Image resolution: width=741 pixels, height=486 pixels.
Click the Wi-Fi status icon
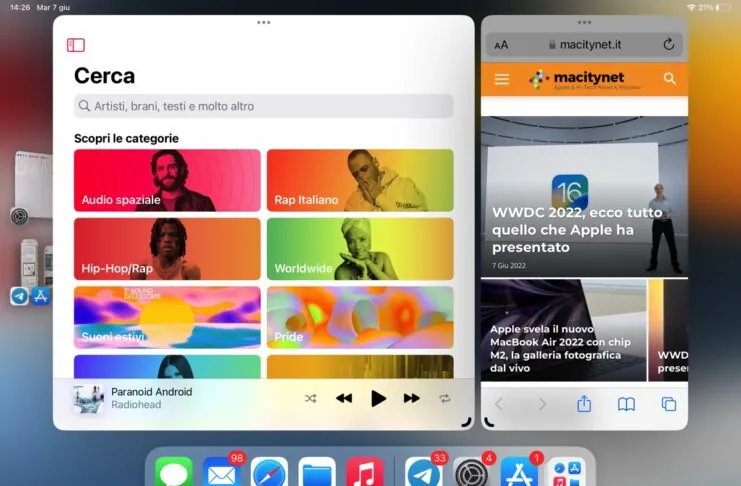[691, 7]
